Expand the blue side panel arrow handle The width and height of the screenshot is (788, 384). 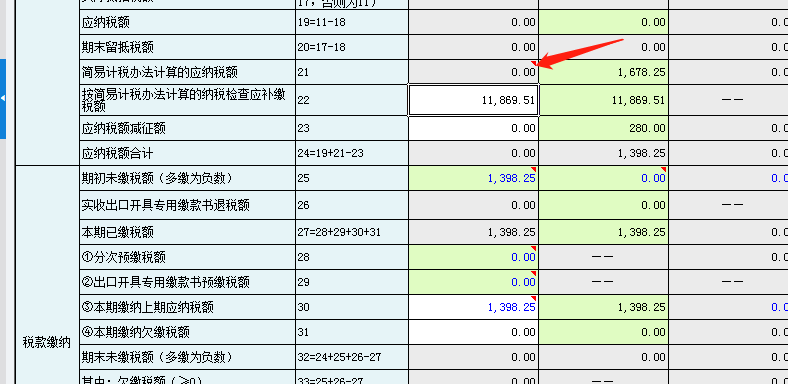[3, 99]
